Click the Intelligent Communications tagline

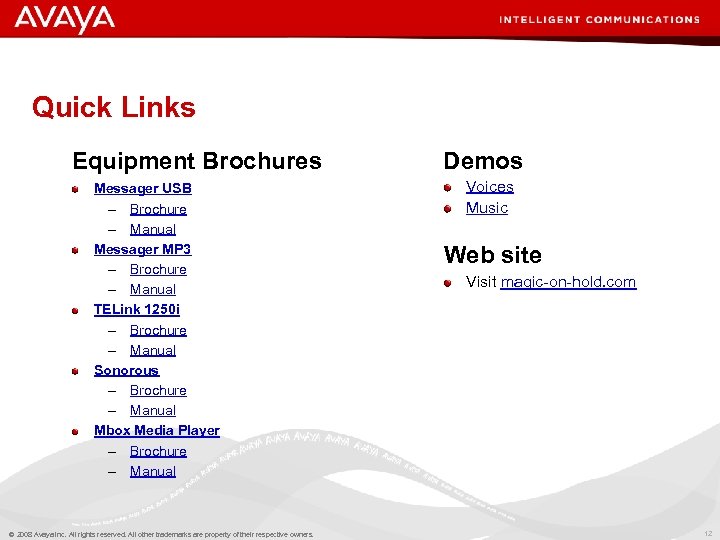[x=600, y=20]
